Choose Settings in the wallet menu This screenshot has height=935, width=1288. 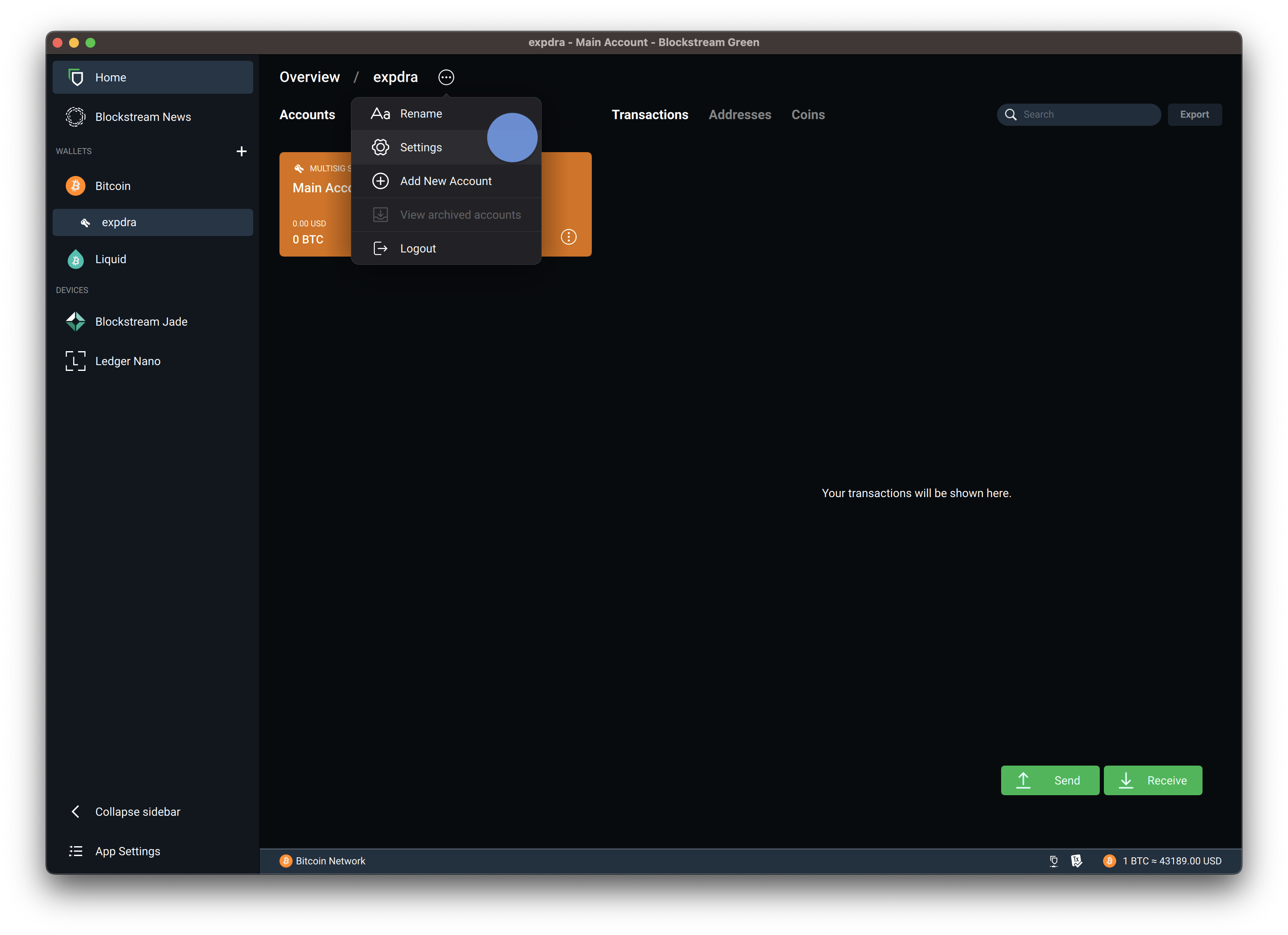(446, 147)
